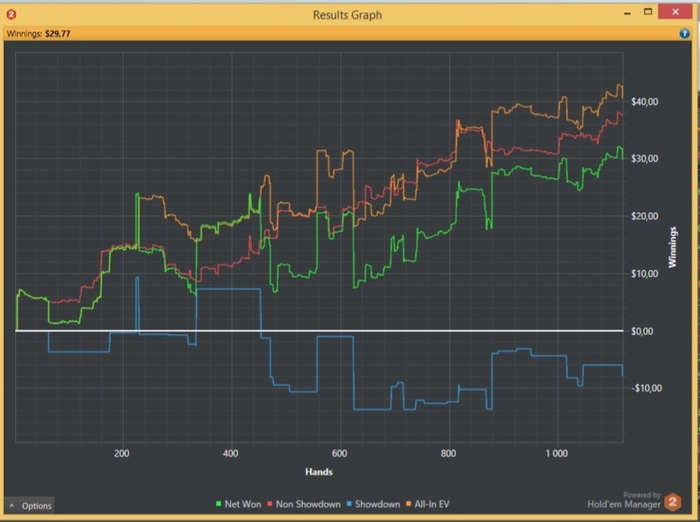Click the 200 hands axis label
The height and width of the screenshot is (522, 700).
click(121, 454)
